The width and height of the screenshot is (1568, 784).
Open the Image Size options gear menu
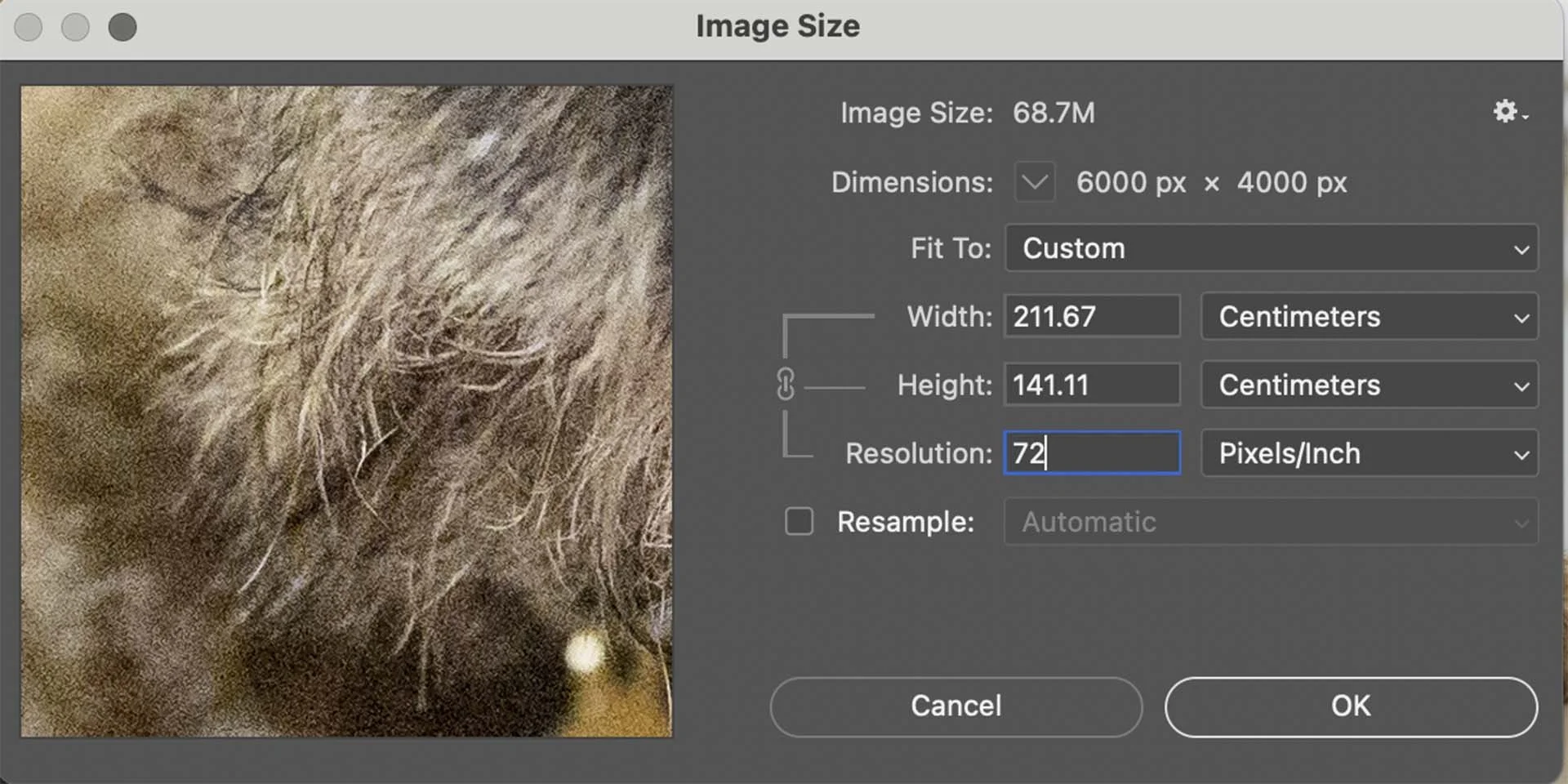tap(1507, 112)
